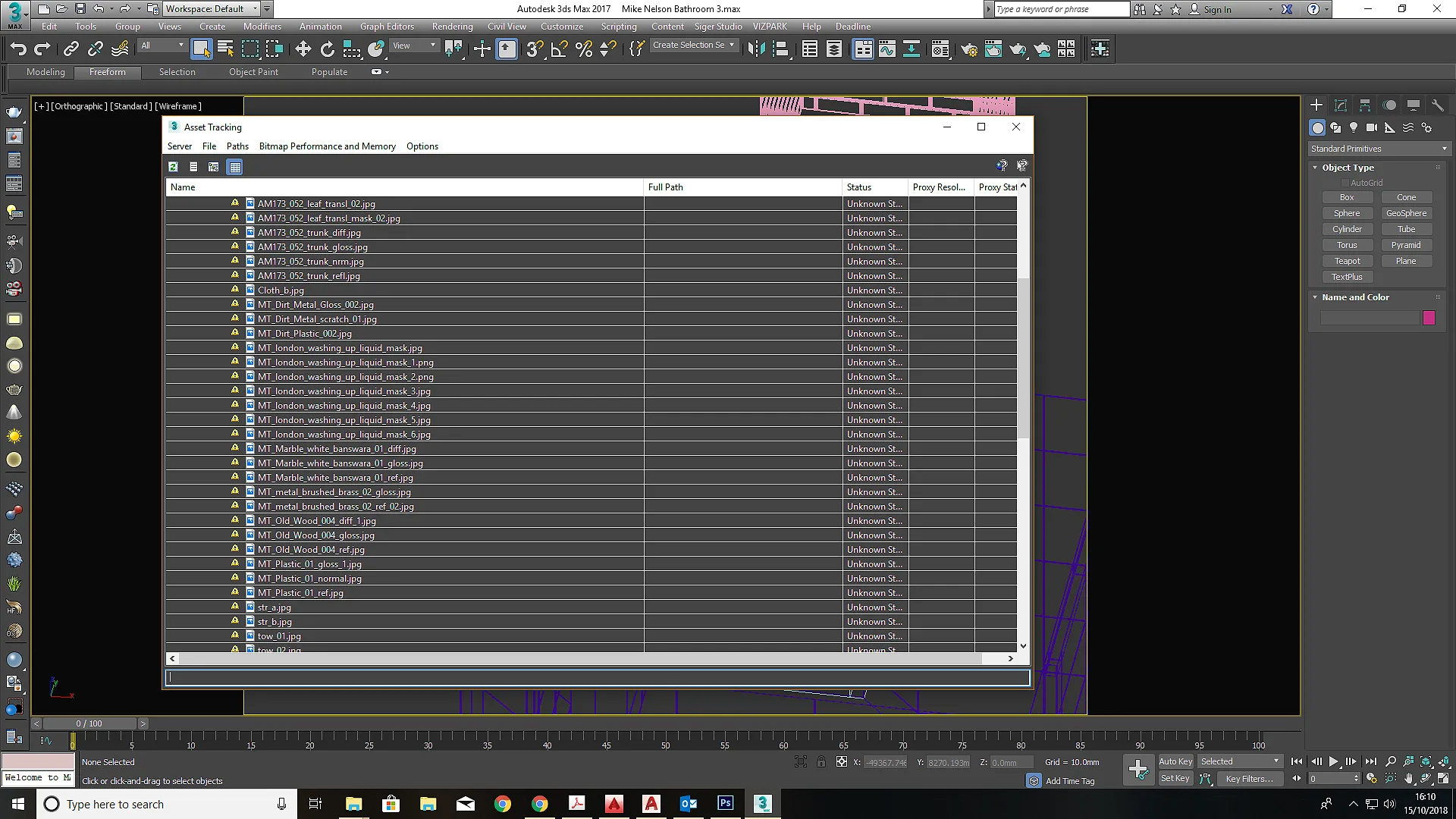
Task: Open Create Selection Set dropdown
Action: [694, 45]
